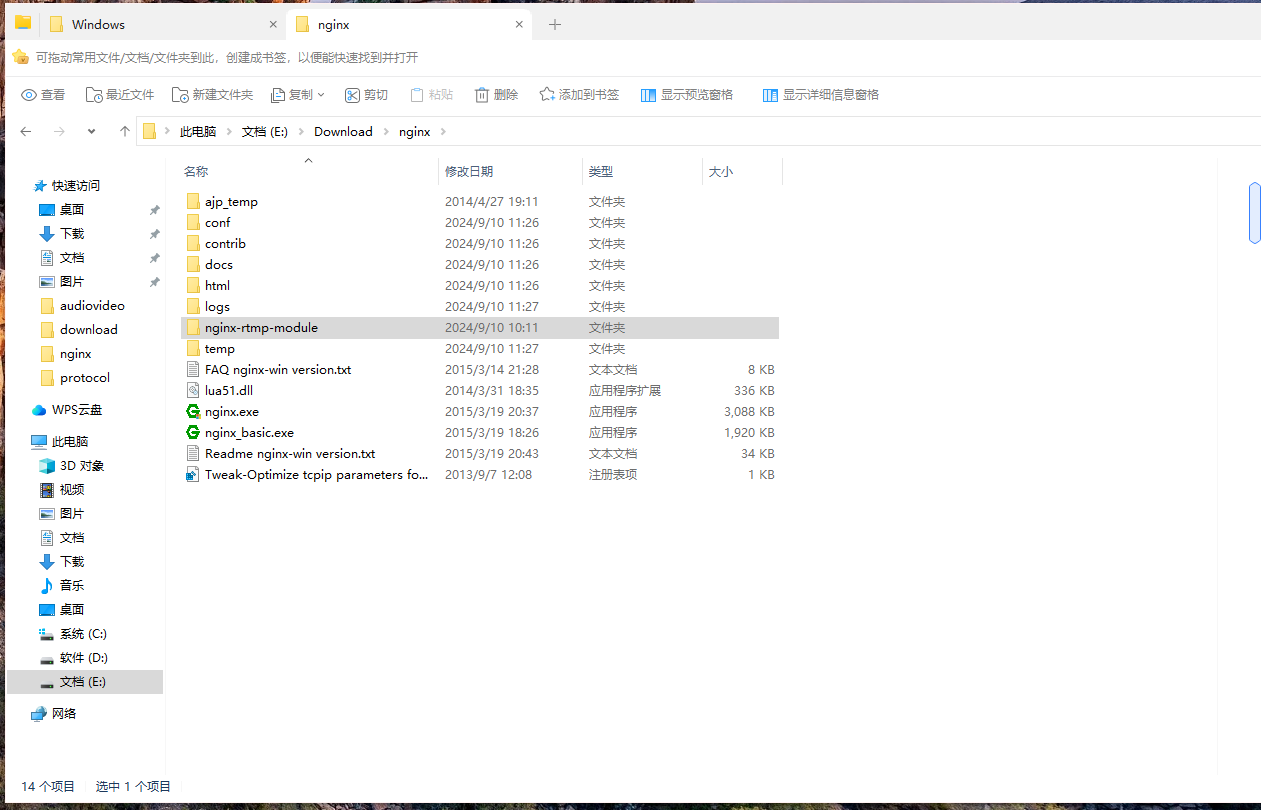Viewport: 1261px width, 810px height.
Task: Click Download in the address bar
Action: pos(343,132)
